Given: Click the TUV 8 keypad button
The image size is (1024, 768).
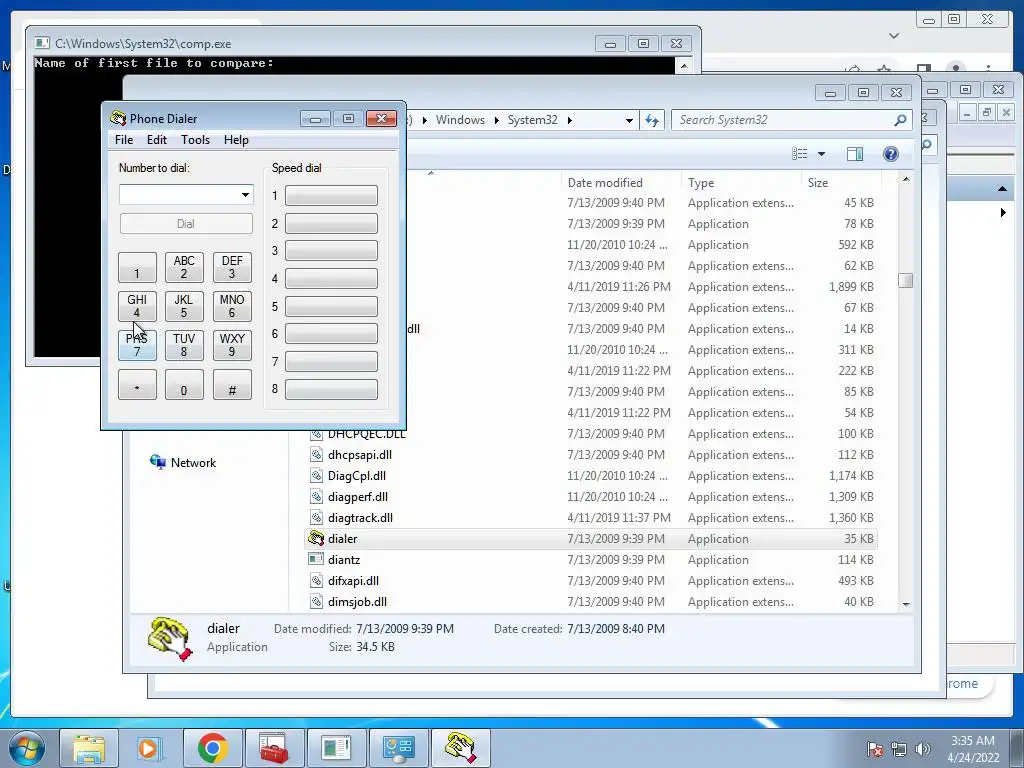Looking at the screenshot, I should (184, 345).
